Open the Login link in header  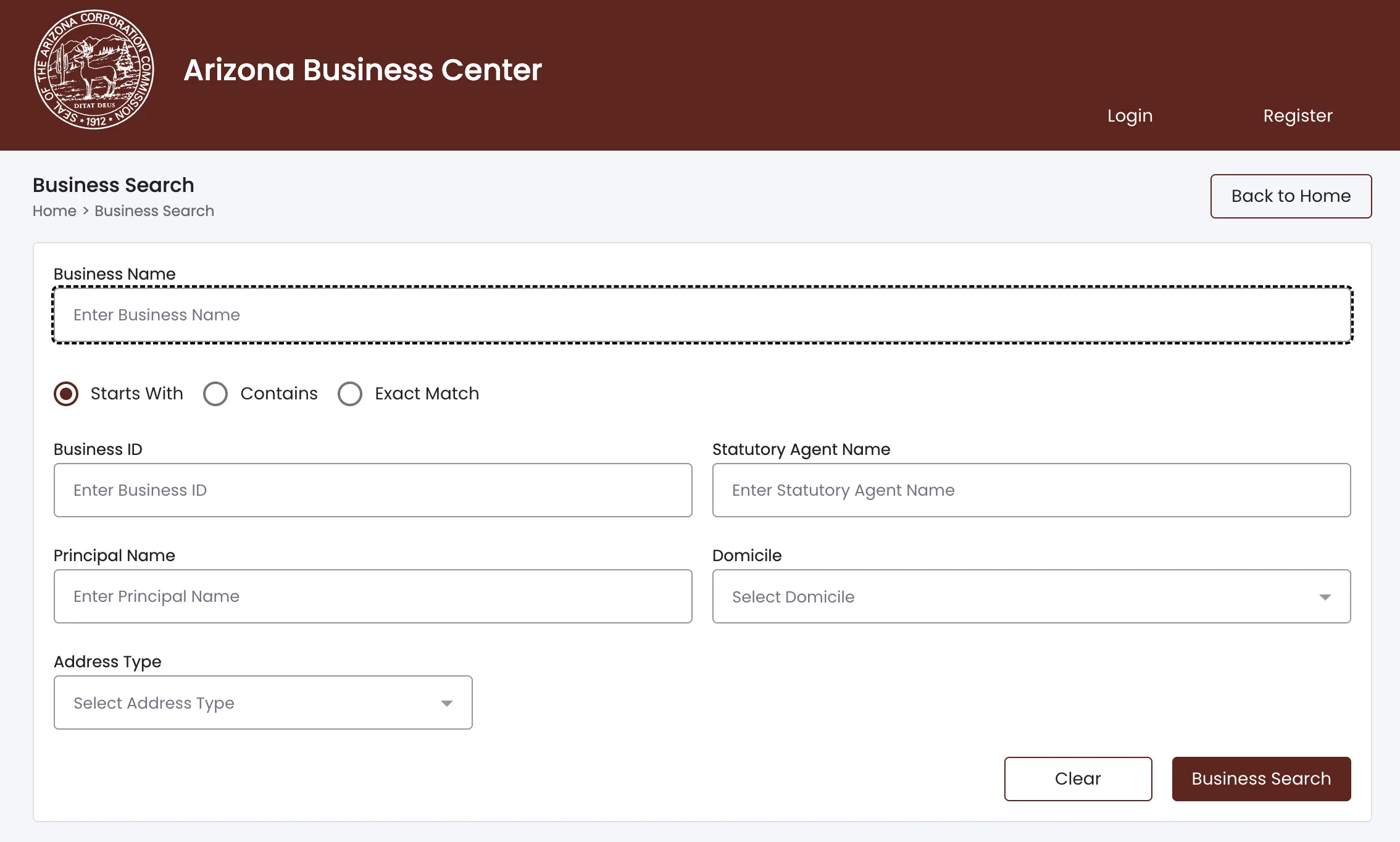1130,115
